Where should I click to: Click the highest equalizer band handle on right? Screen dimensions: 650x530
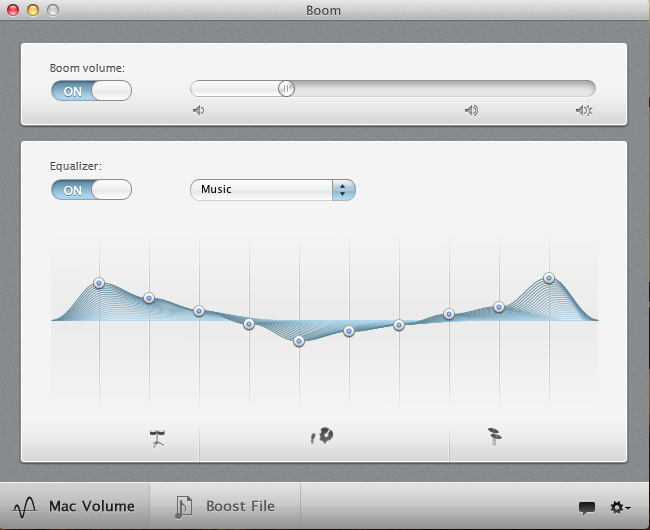pyautogui.click(x=549, y=278)
